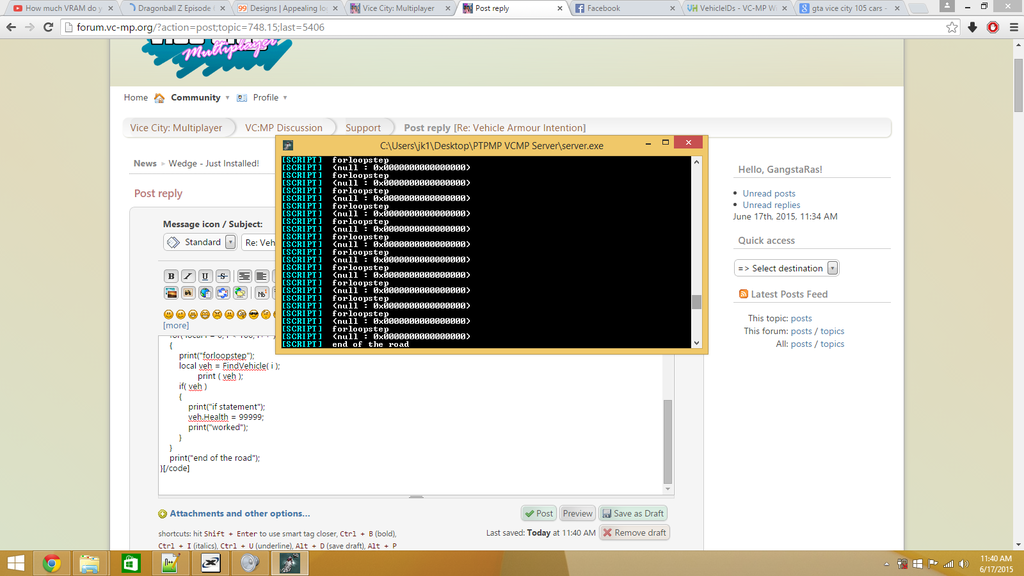Insert the angry smiley

coord(217,314)
